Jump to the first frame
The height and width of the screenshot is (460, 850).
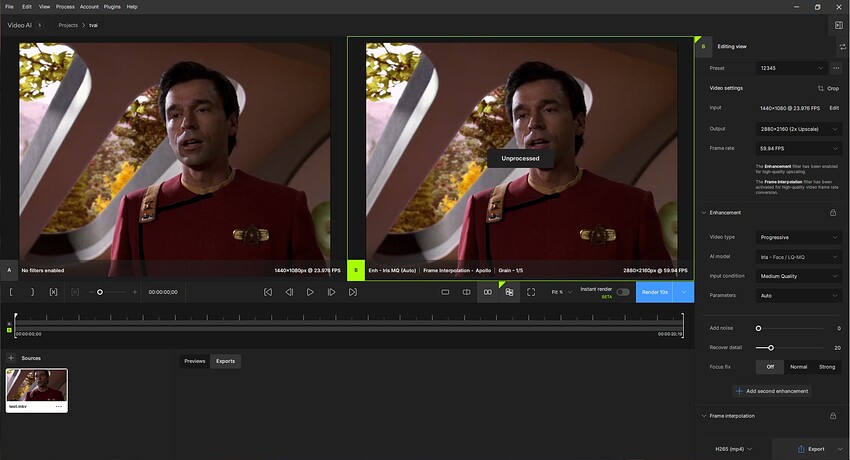click(x=268, y=292)
